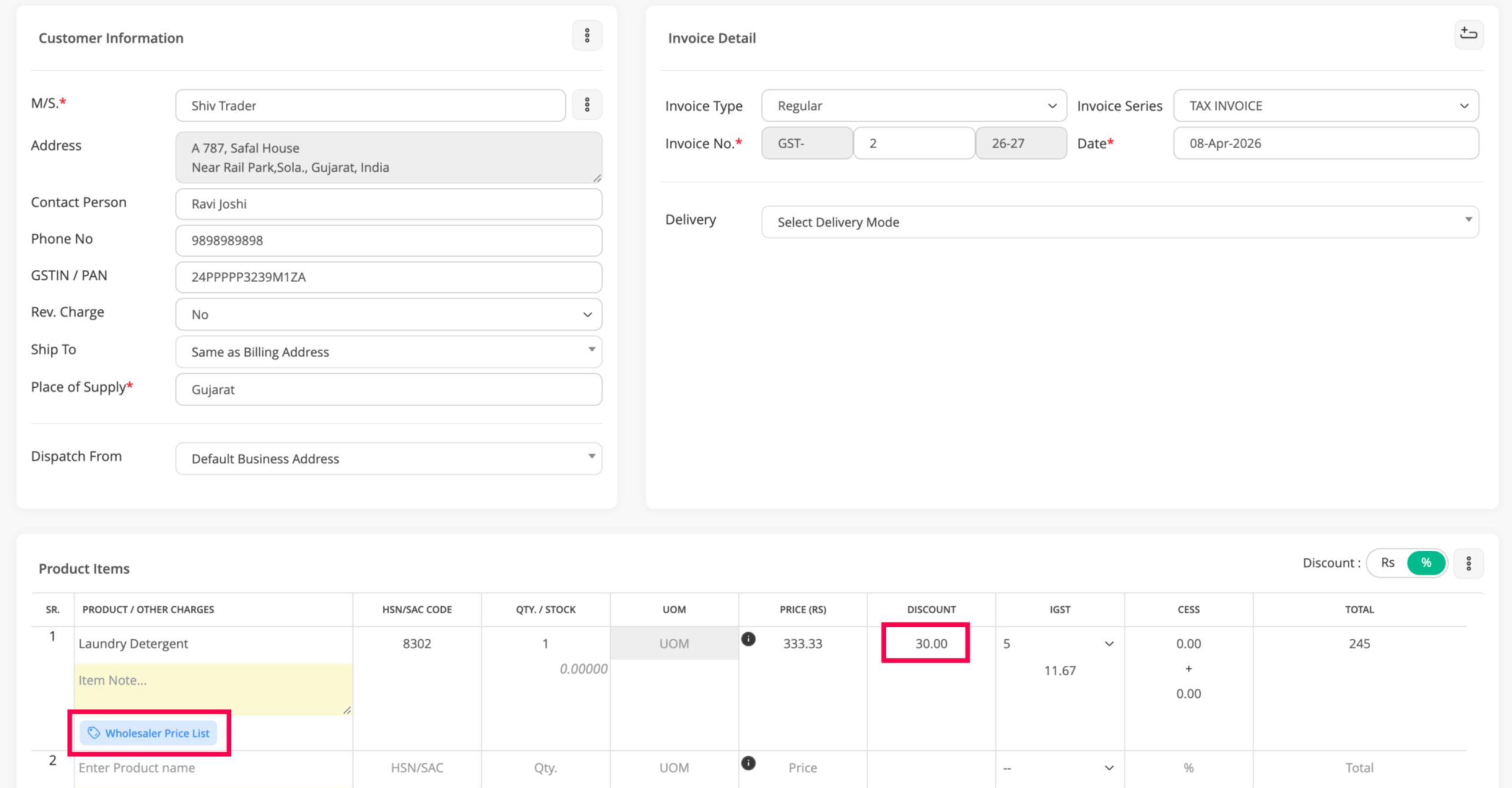Open Select Delivery Mode dropdown
The height and width of the screenshot is (788, 1512).
(x=1119, y=222)
